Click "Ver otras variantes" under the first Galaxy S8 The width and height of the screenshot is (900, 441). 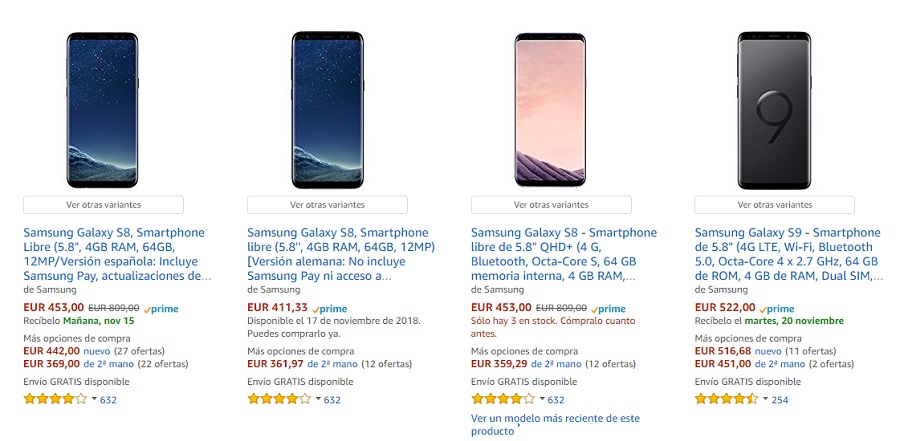(103, 204)
